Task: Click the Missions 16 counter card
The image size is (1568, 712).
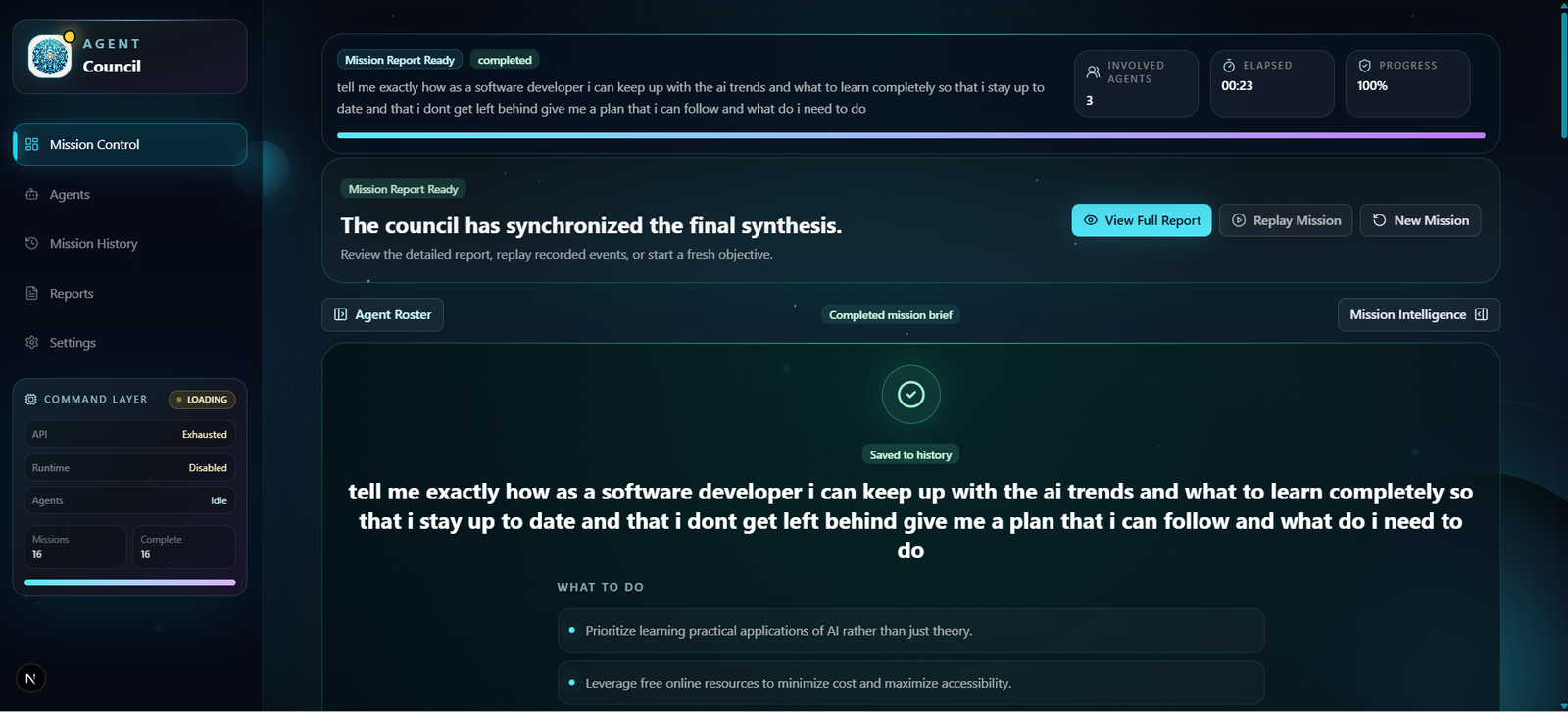Action: pos(75,546)
